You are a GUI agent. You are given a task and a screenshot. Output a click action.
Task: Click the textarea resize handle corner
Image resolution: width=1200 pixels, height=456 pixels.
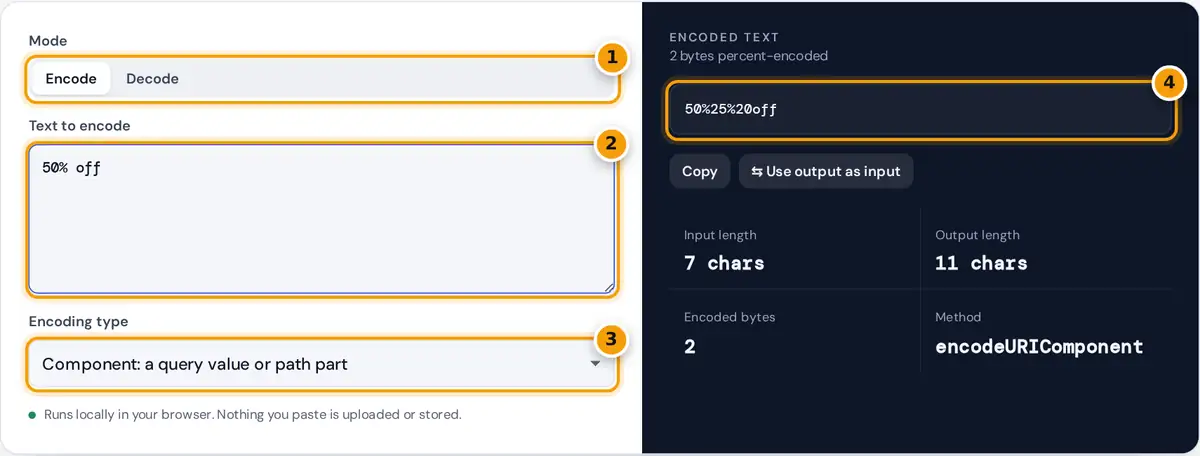608,287
